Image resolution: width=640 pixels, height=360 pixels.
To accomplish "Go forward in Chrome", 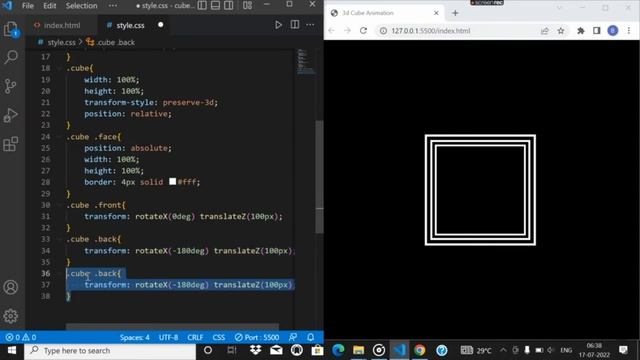I will coord(347,31).
